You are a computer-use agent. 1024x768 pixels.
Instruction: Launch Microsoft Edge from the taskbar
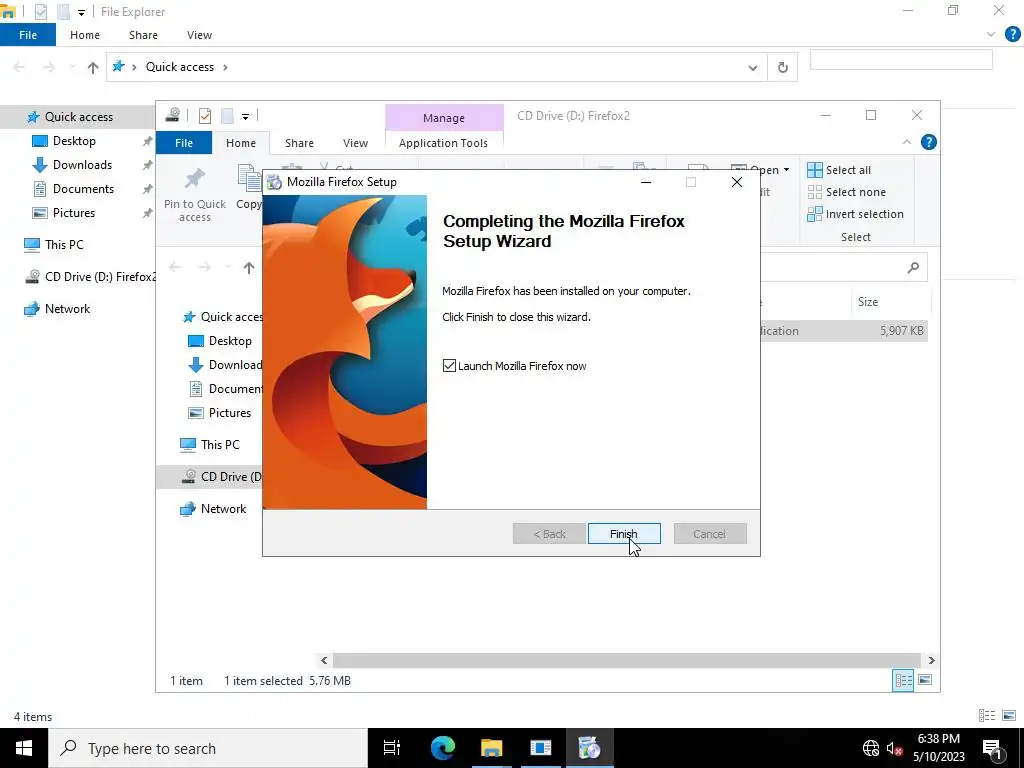(442, 748)
